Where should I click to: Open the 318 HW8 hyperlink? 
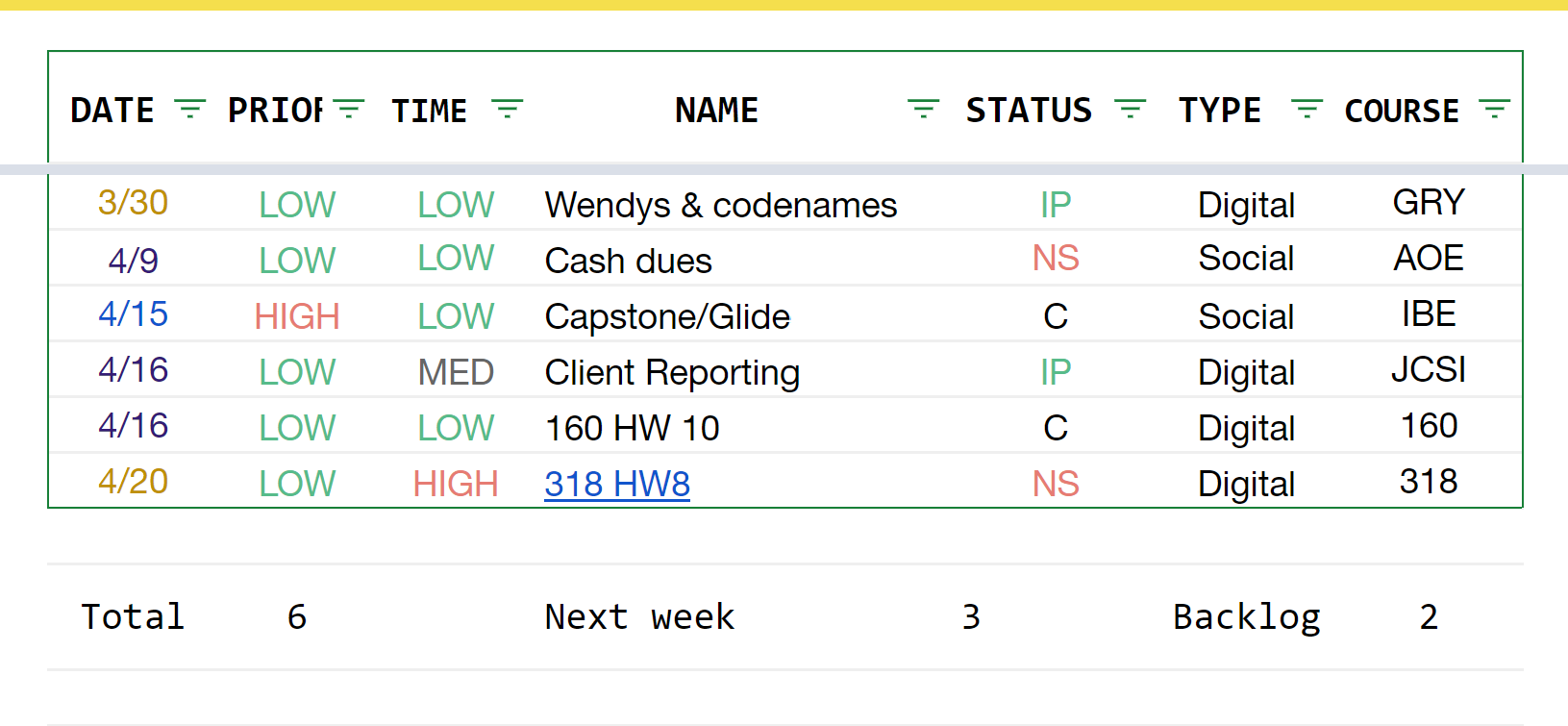617,484
